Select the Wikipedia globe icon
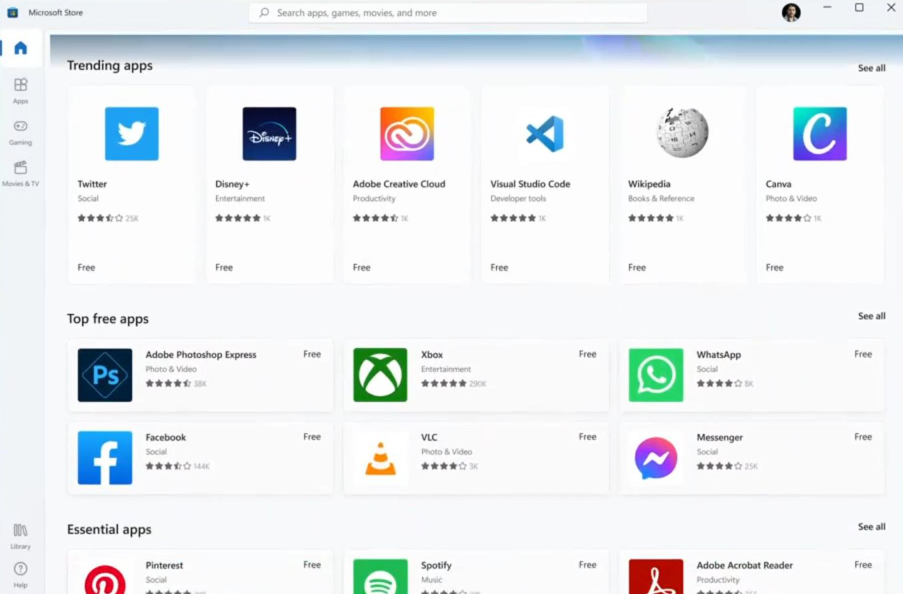 click(682, 133)
